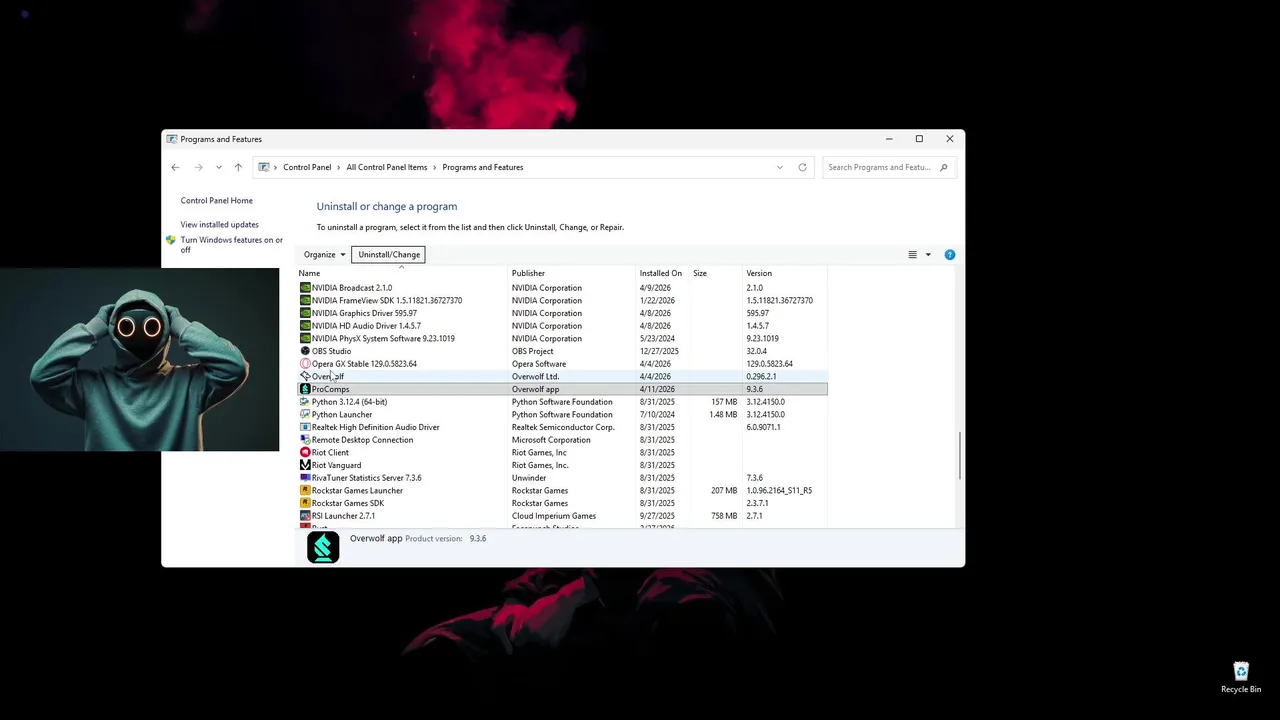The image size is (1280, 720).
Task: Click Overwolf Ltd. publisher cell
Action: (x=535, y=376)
